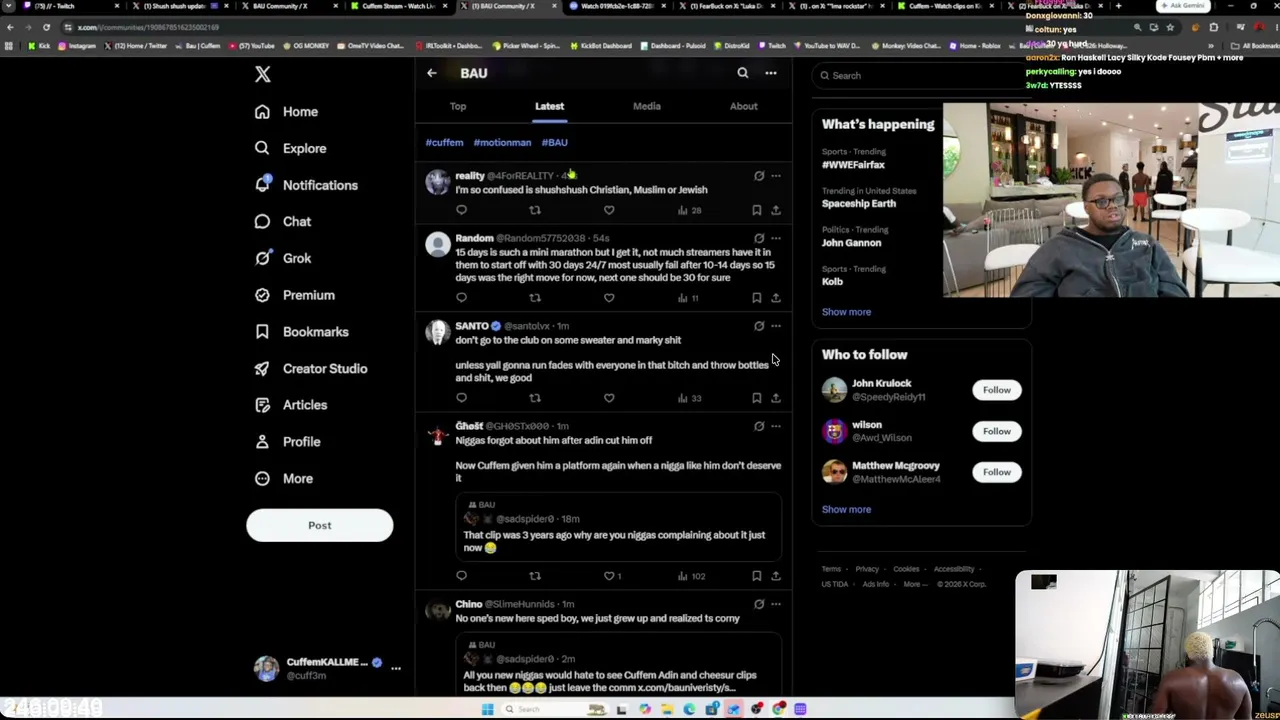
Task: Share Random's mini marathon post
Action: [776, 298]
